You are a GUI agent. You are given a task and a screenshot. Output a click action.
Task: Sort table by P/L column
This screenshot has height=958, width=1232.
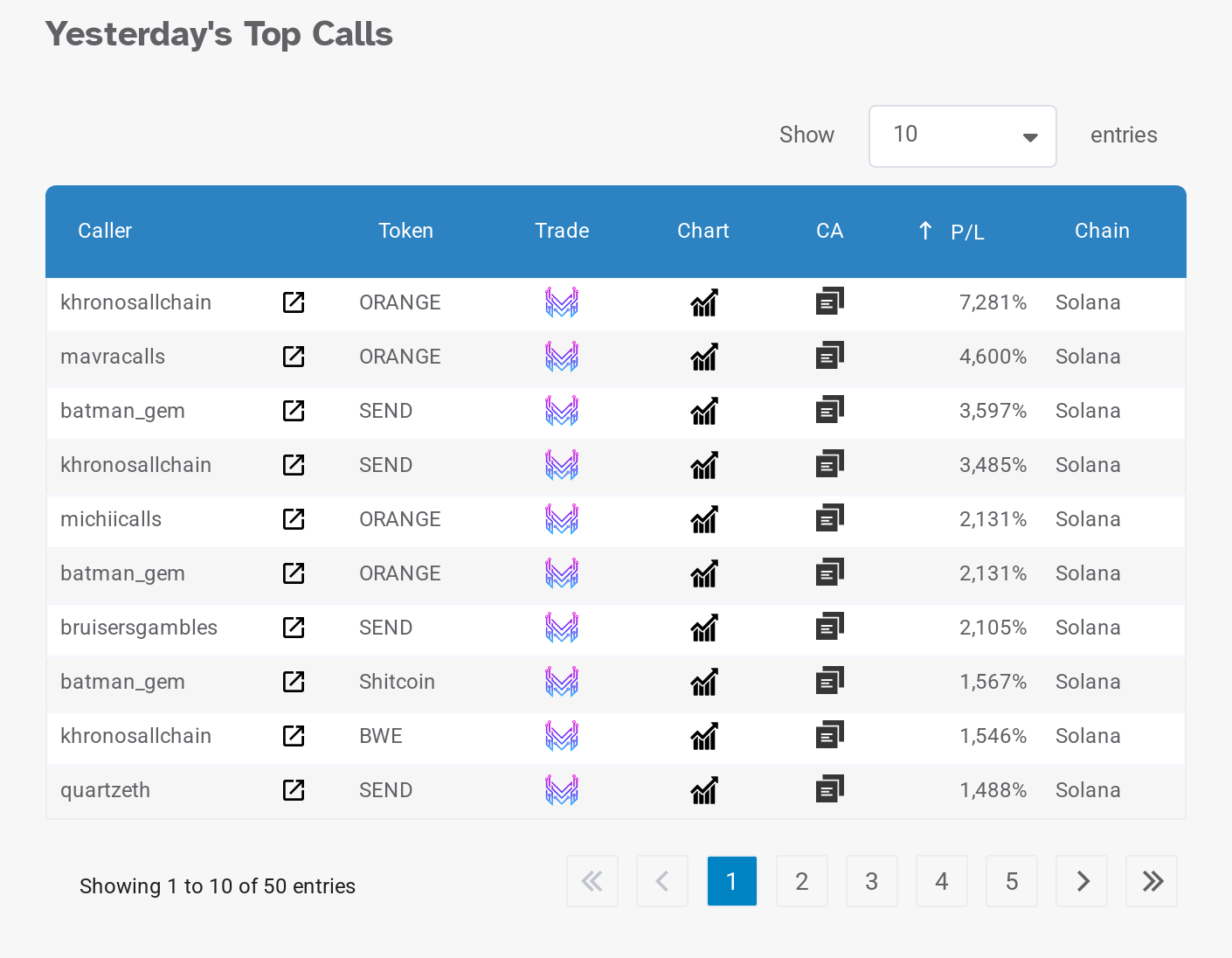point(966,232)
